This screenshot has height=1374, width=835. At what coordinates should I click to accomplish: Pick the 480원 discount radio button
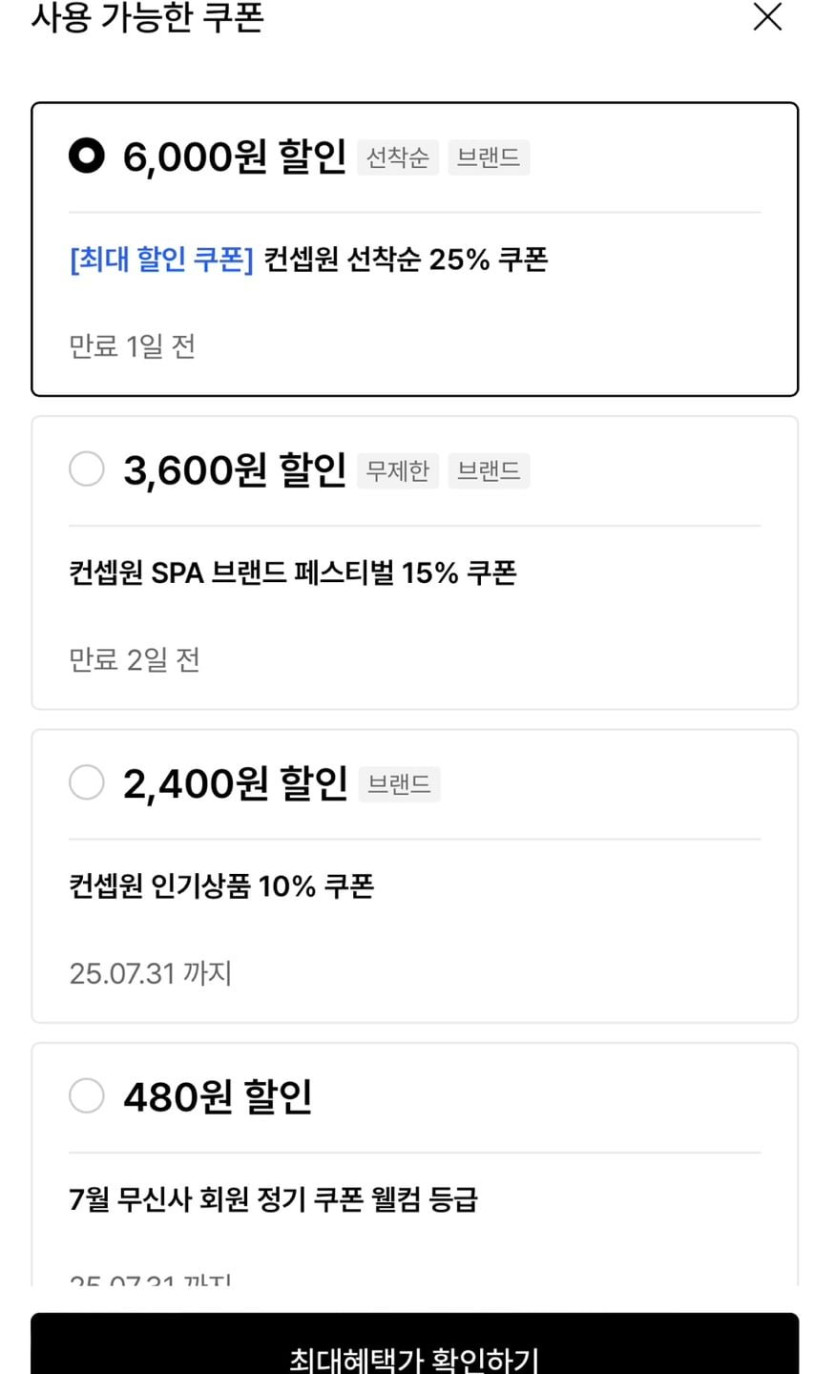tap(87, 1096)
